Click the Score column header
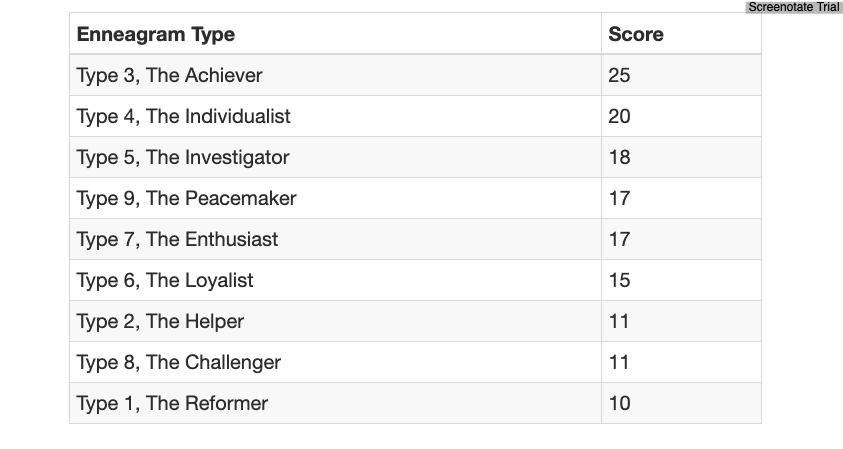 click(635, 34)
